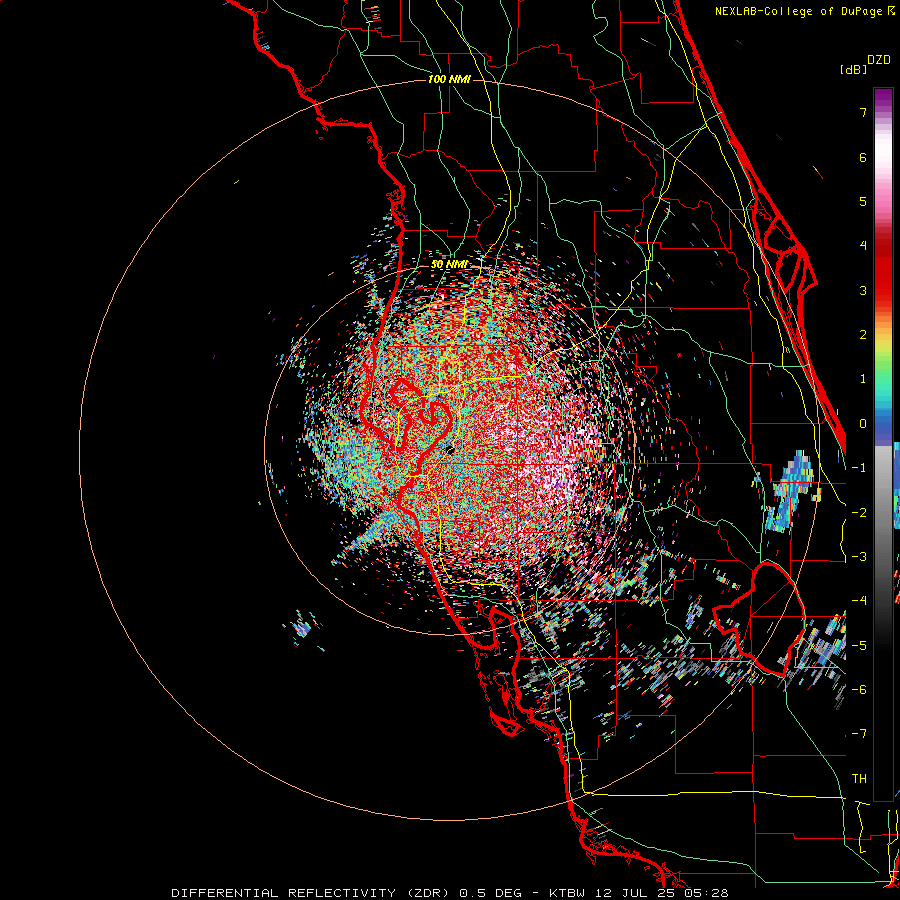Click the 6 value on the color scale

[863, 157]
